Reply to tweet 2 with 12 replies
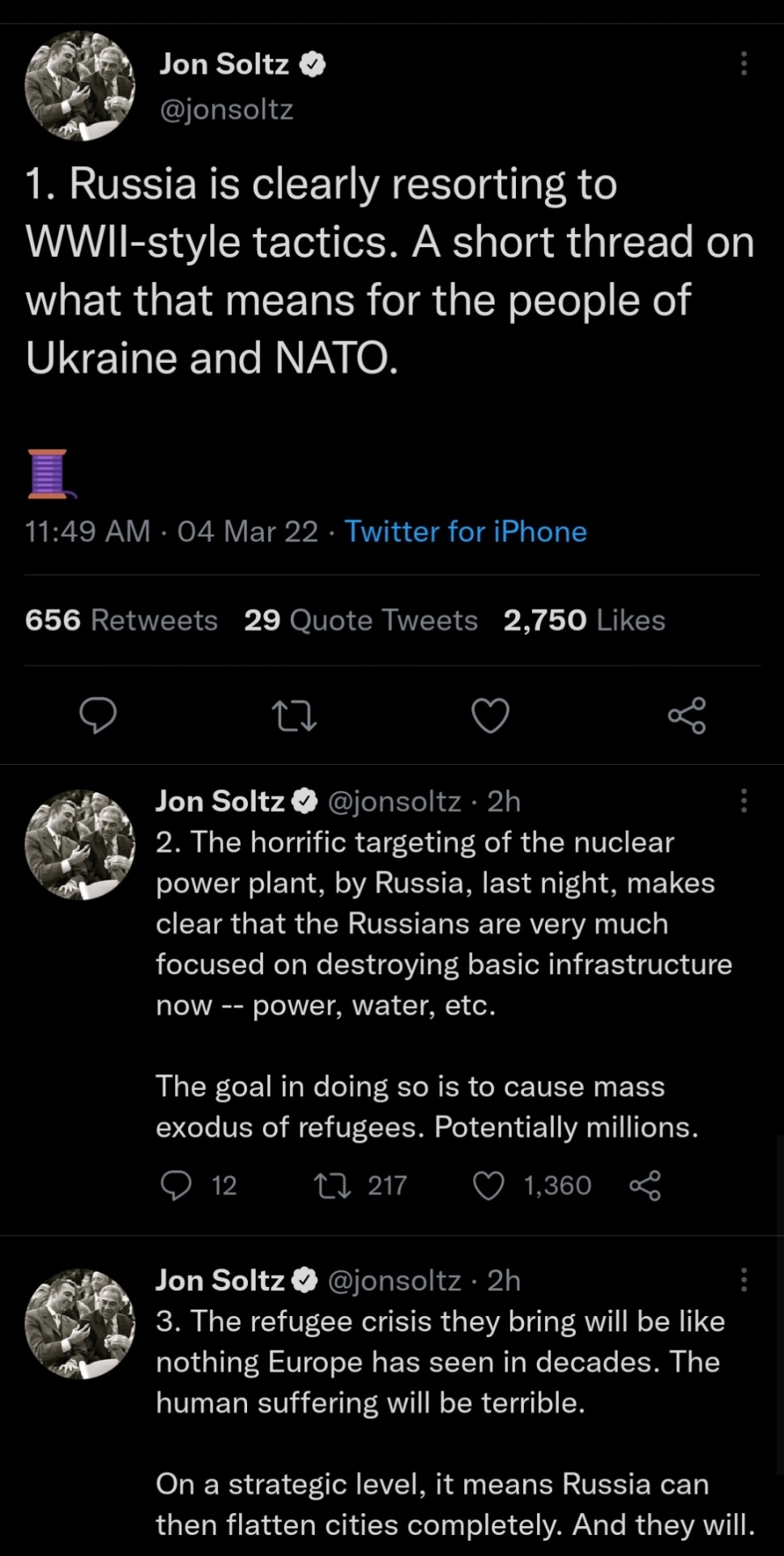Viewport: 784px width, 1556px height. (x=177, y=1186)
